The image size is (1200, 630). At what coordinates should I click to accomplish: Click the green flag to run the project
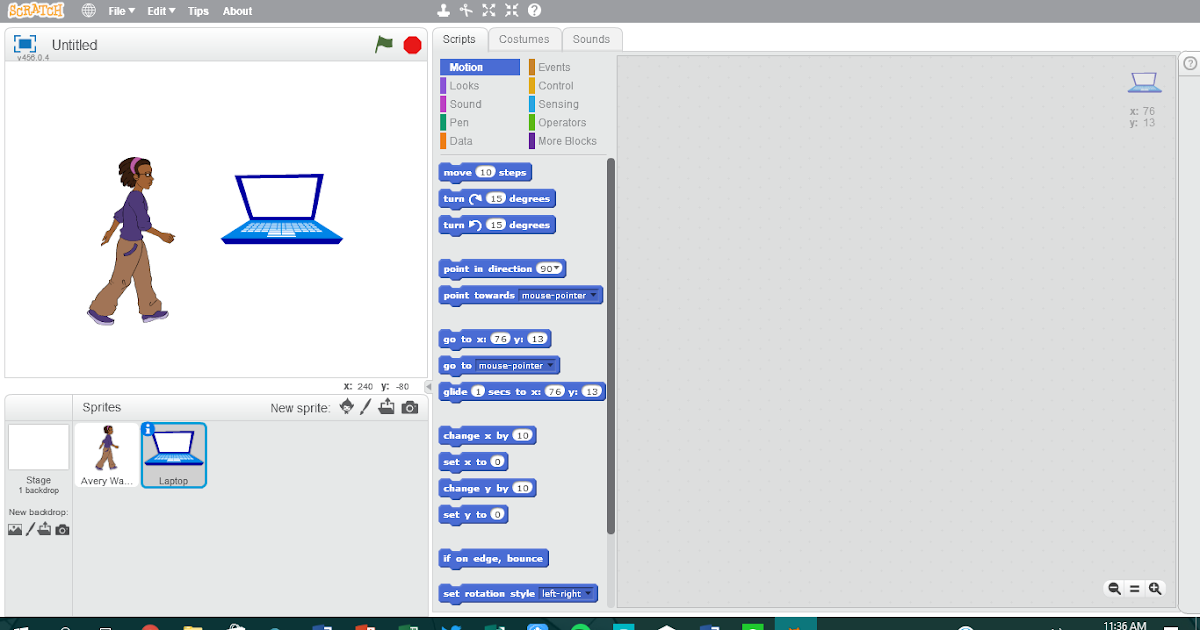tap(385, 44)
